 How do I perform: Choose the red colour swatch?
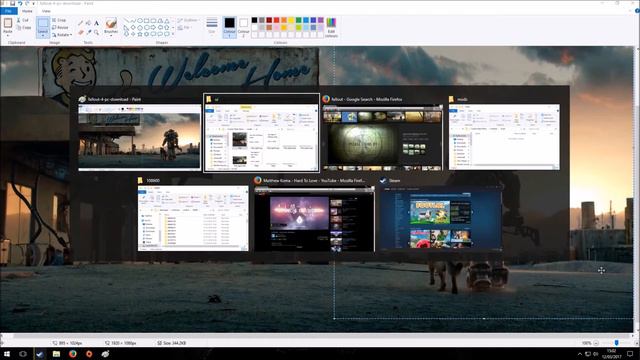276,20
